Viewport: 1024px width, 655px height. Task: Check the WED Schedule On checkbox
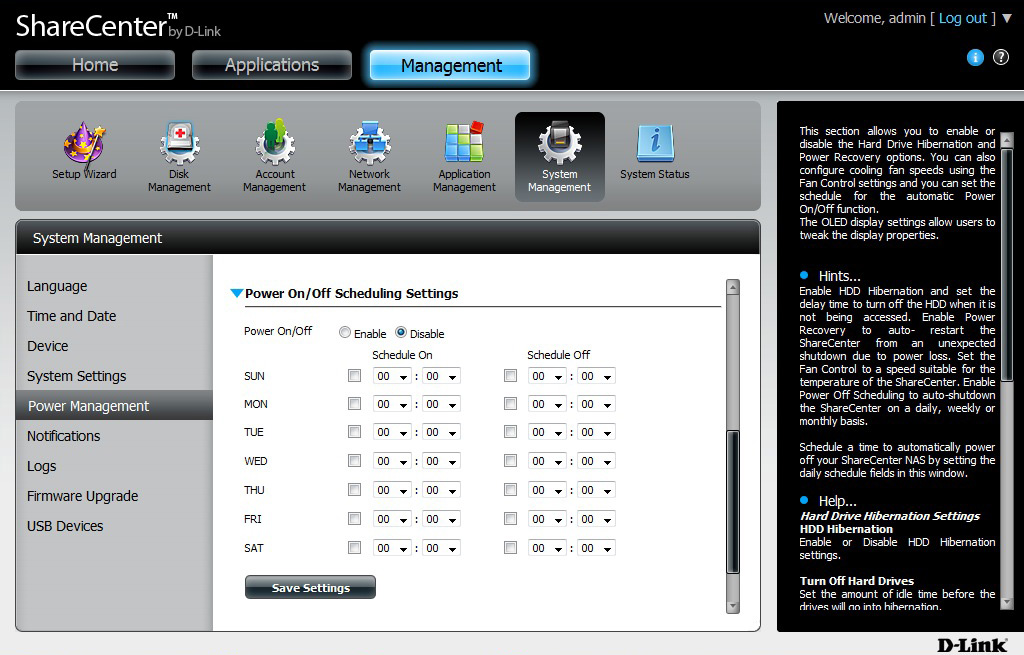(x=354, y=460)
